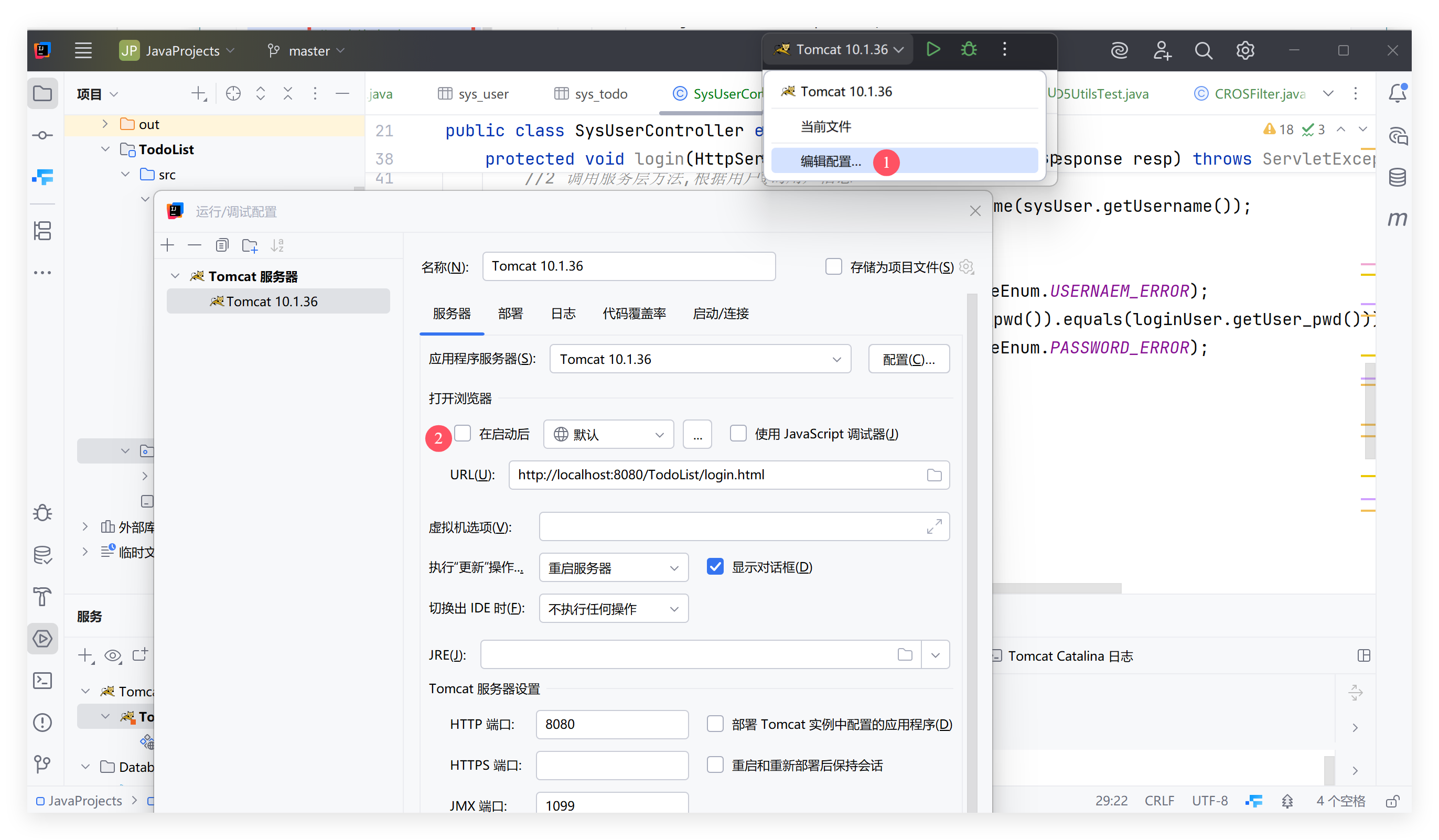Image resolution: width=1439 pixels, height=840 pixels.
Task: Click the editor horizontal scrollbar
Action: (x=1056, y=588)
